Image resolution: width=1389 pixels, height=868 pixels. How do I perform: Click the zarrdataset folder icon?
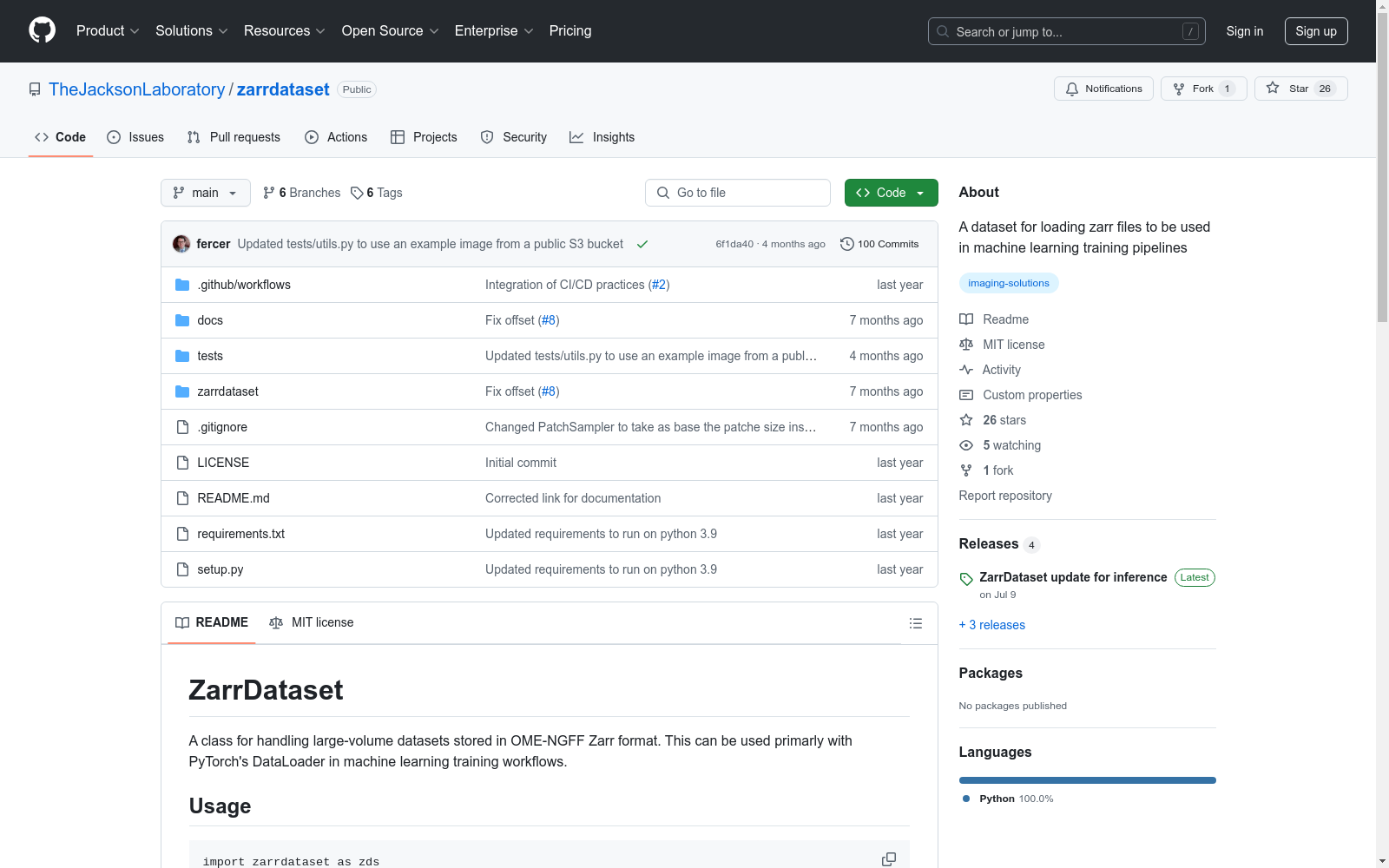point(182,391)
